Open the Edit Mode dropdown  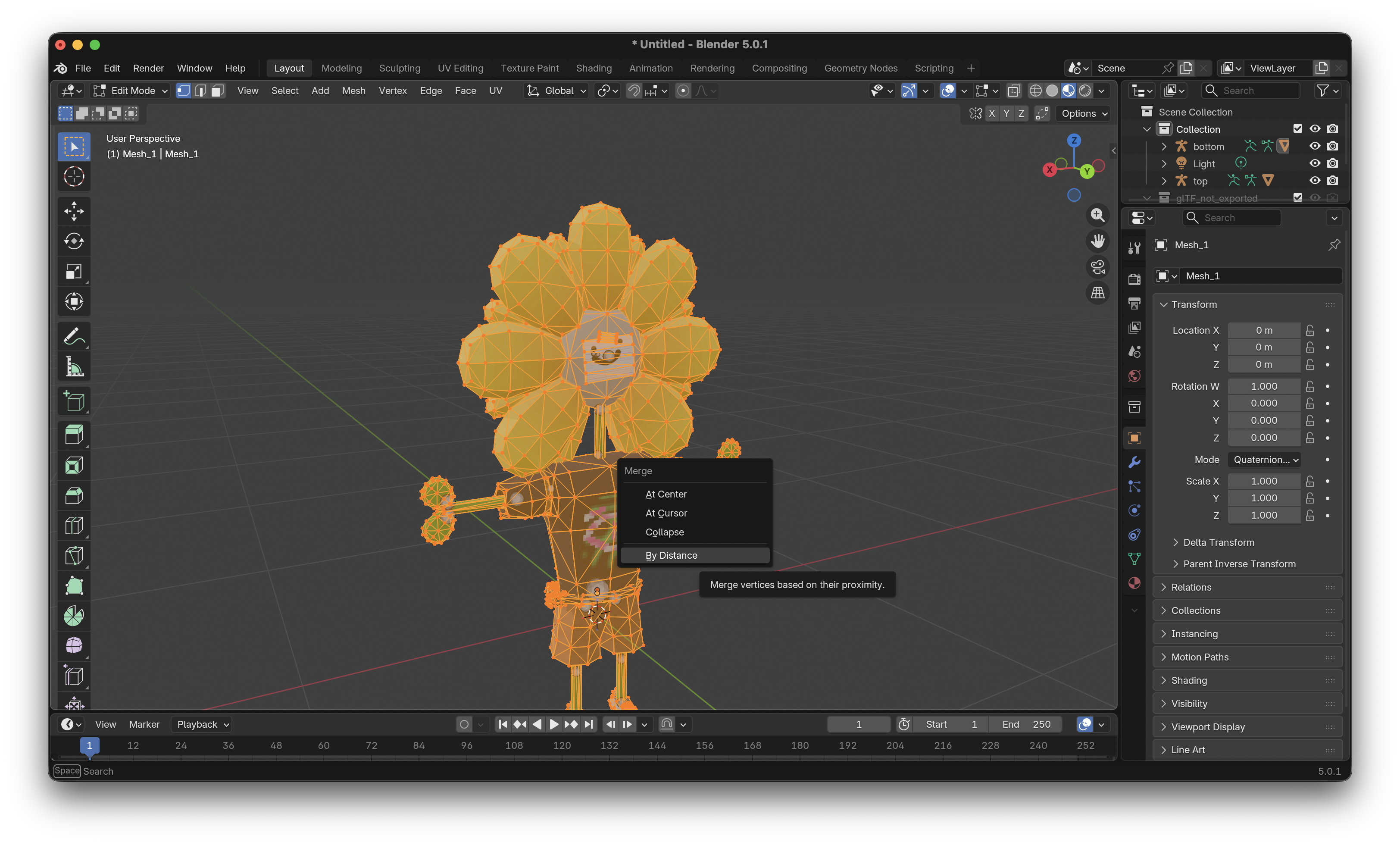(x=131, y=91)
